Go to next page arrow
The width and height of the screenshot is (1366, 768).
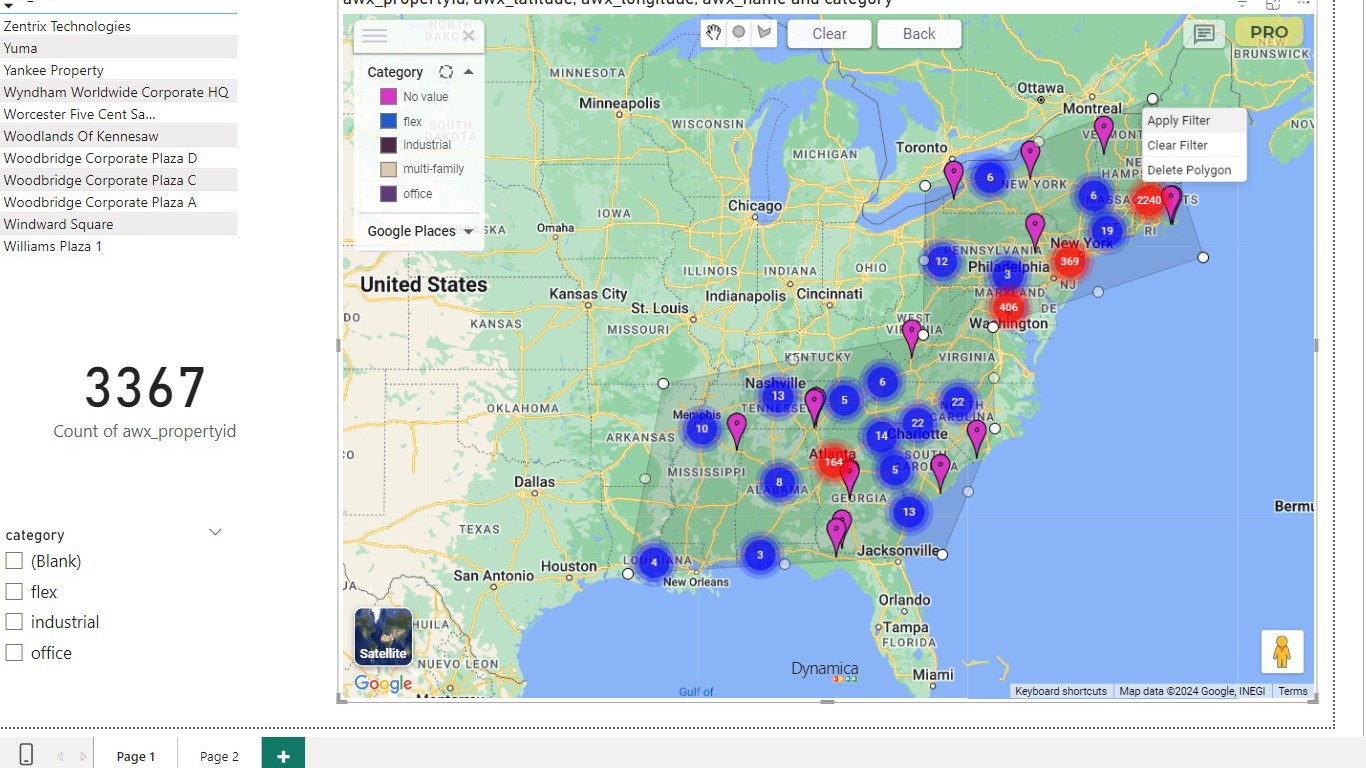(x=83, y=756)
